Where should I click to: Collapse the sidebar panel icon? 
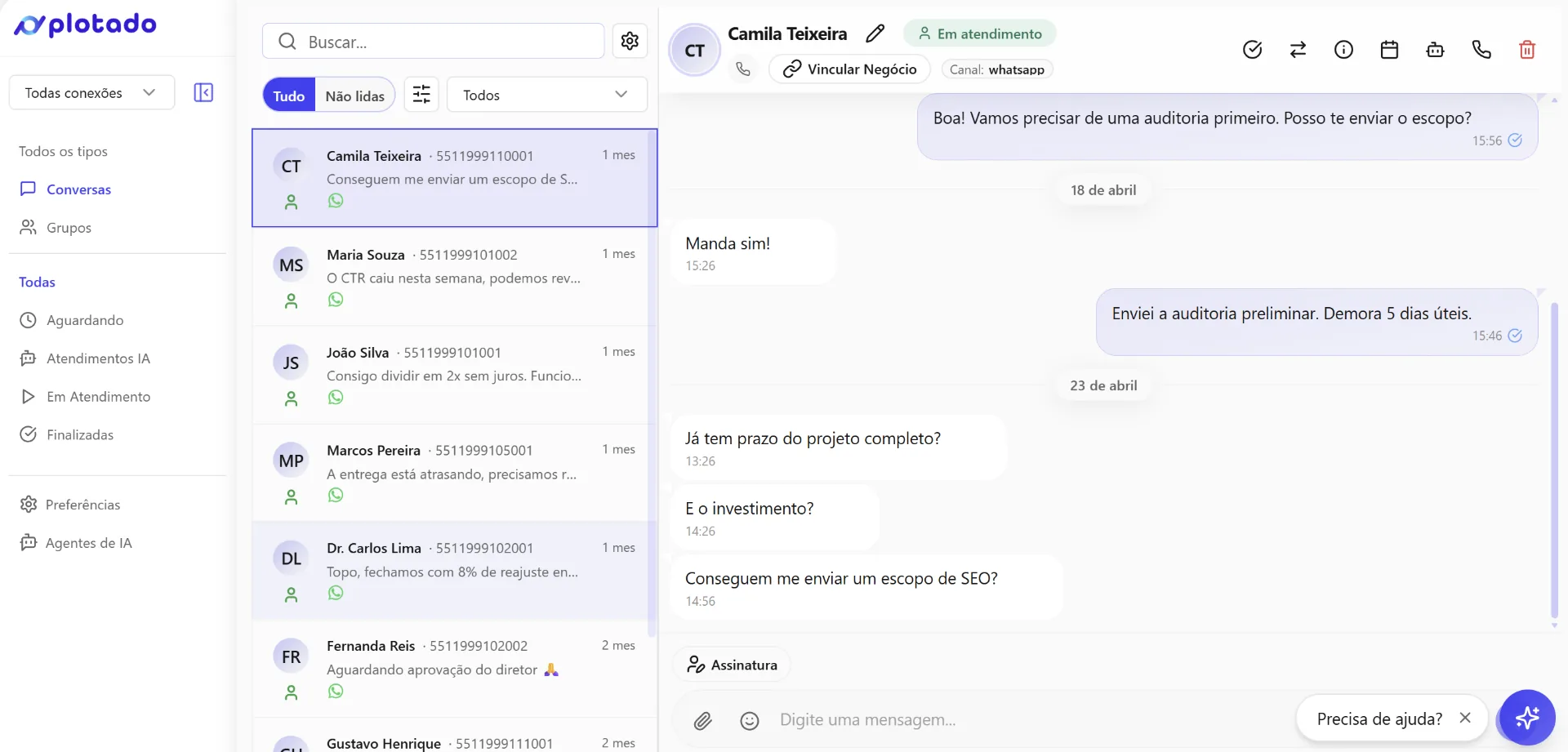203,92
